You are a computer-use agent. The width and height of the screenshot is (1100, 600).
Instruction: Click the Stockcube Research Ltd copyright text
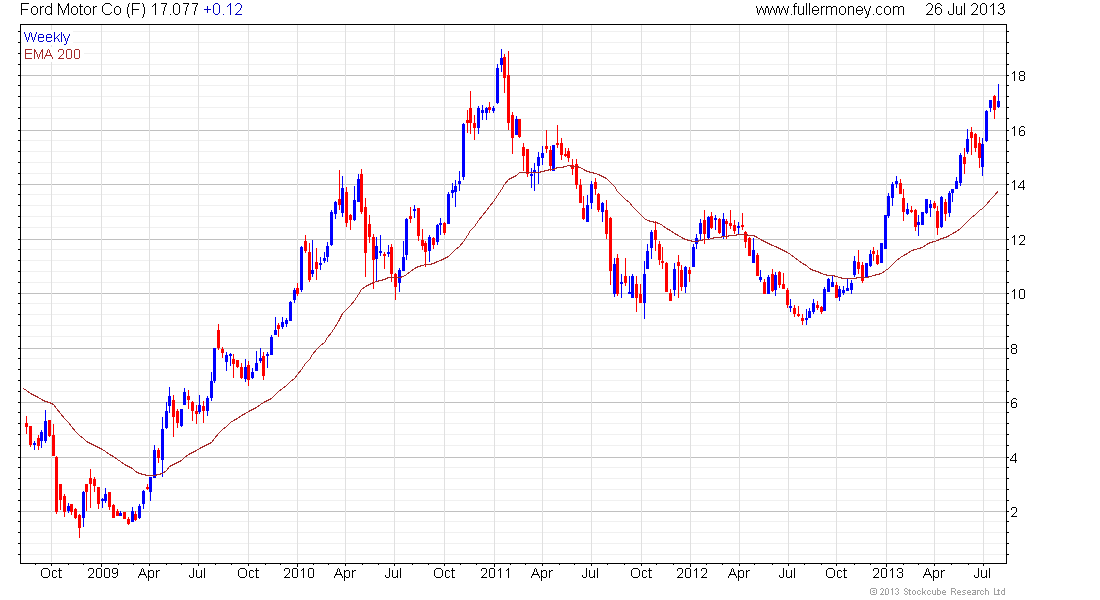[937, 592]
